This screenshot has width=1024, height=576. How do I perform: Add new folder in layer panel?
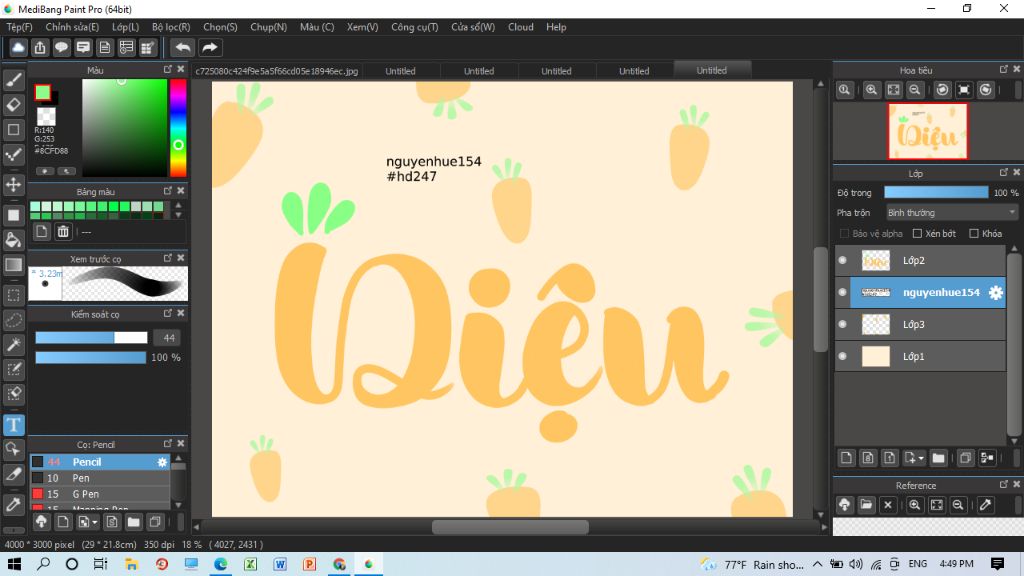(938, 458)
